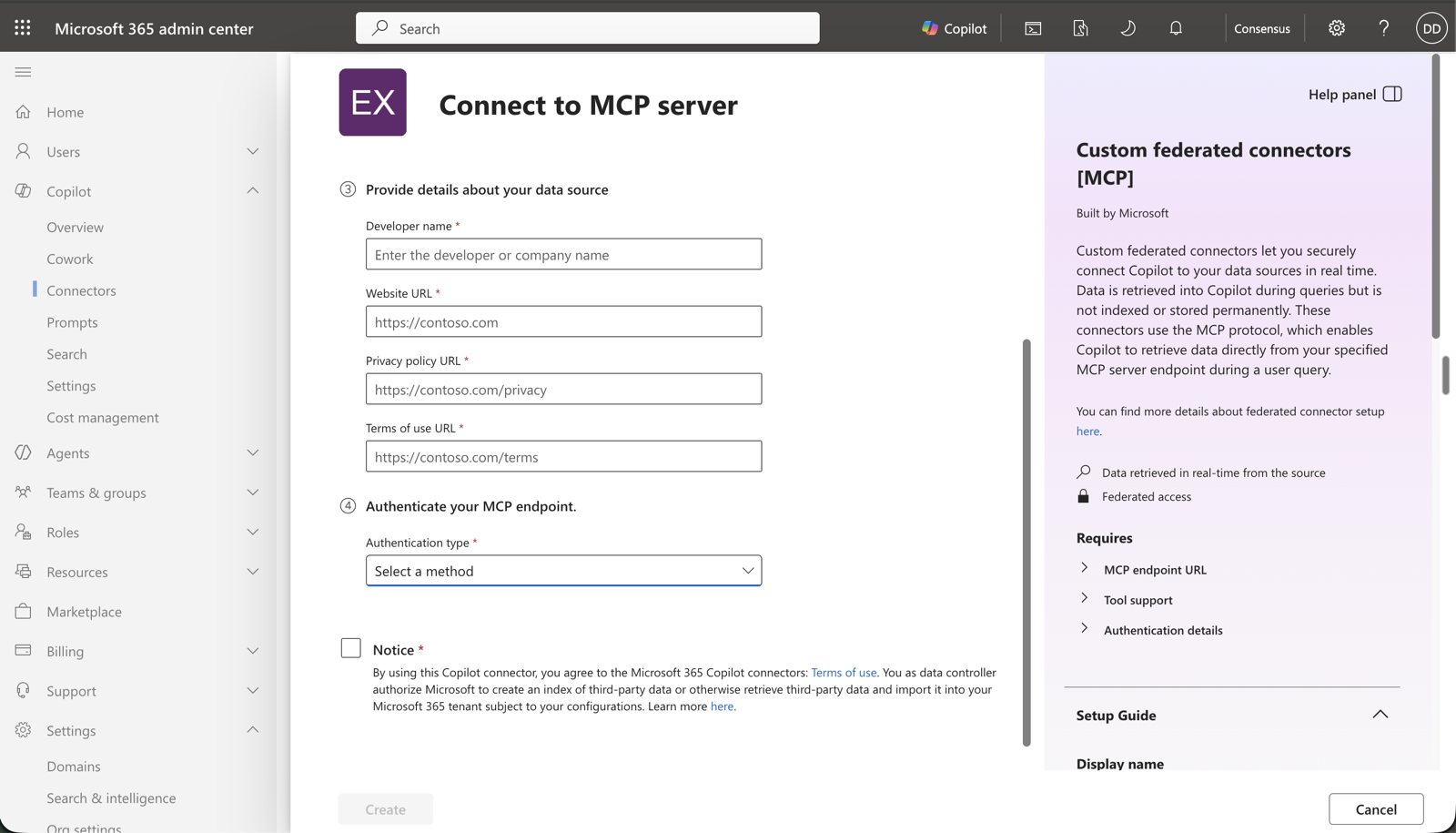Toggle the Help panel icon
Image resolution: width=1456 pixels, height=833 pixels.
click(1392, 94)
